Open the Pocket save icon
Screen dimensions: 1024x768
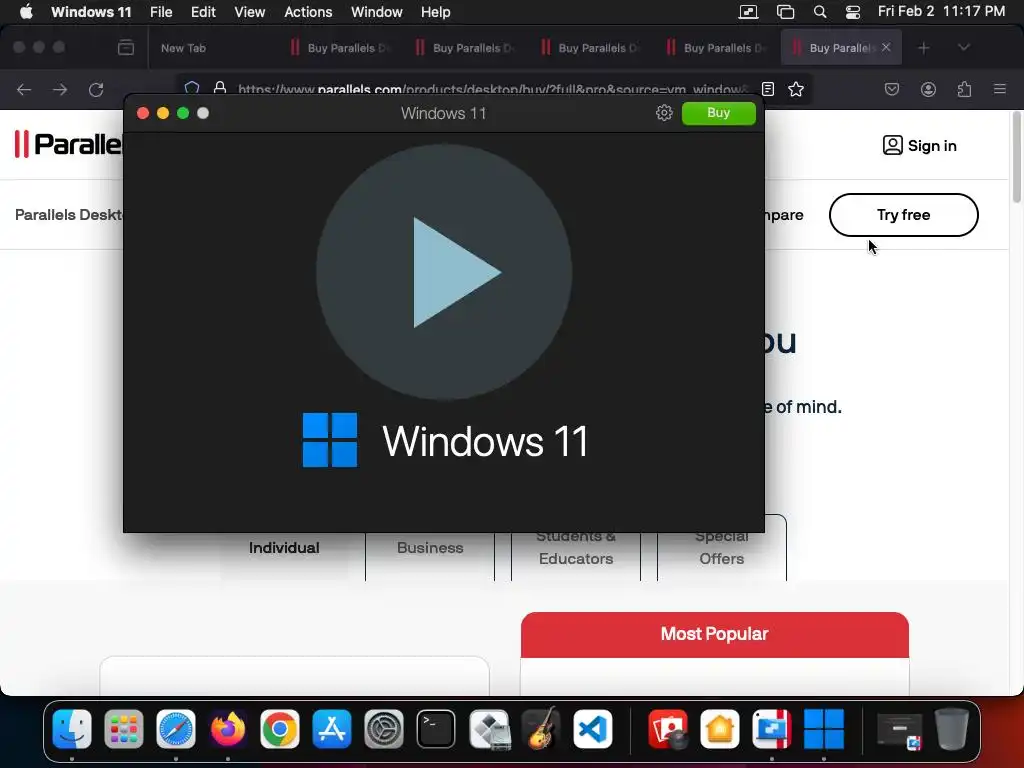pyautogui.click(x=891, y=89)
